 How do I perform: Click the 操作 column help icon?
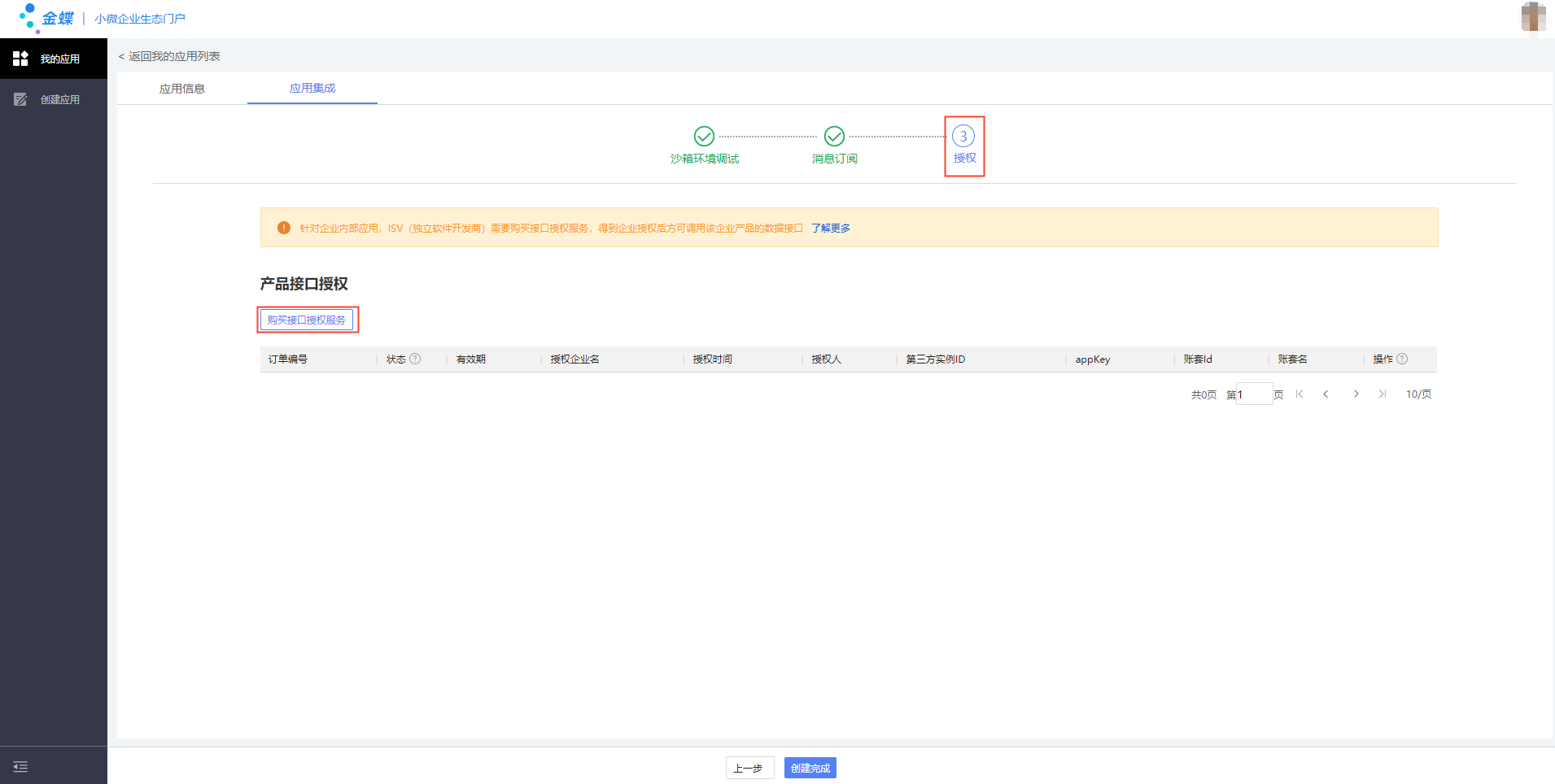1402,359
